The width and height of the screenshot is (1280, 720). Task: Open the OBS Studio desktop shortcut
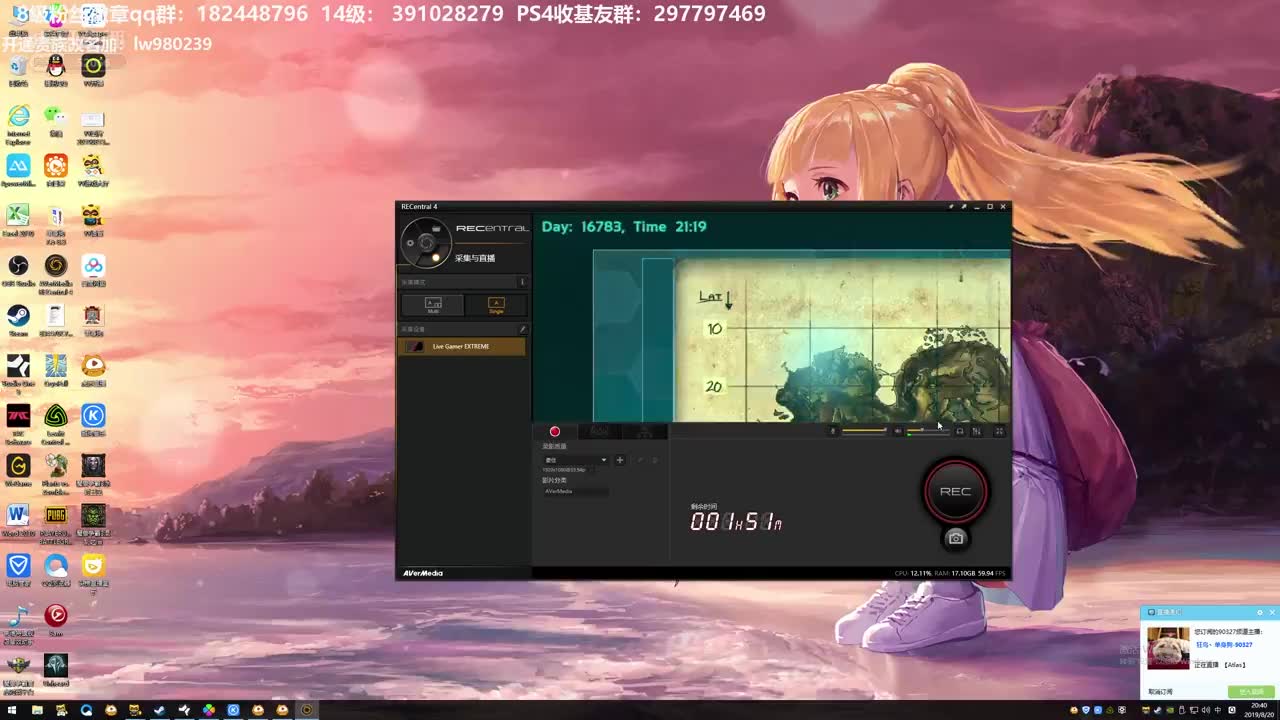pos(18,270)
